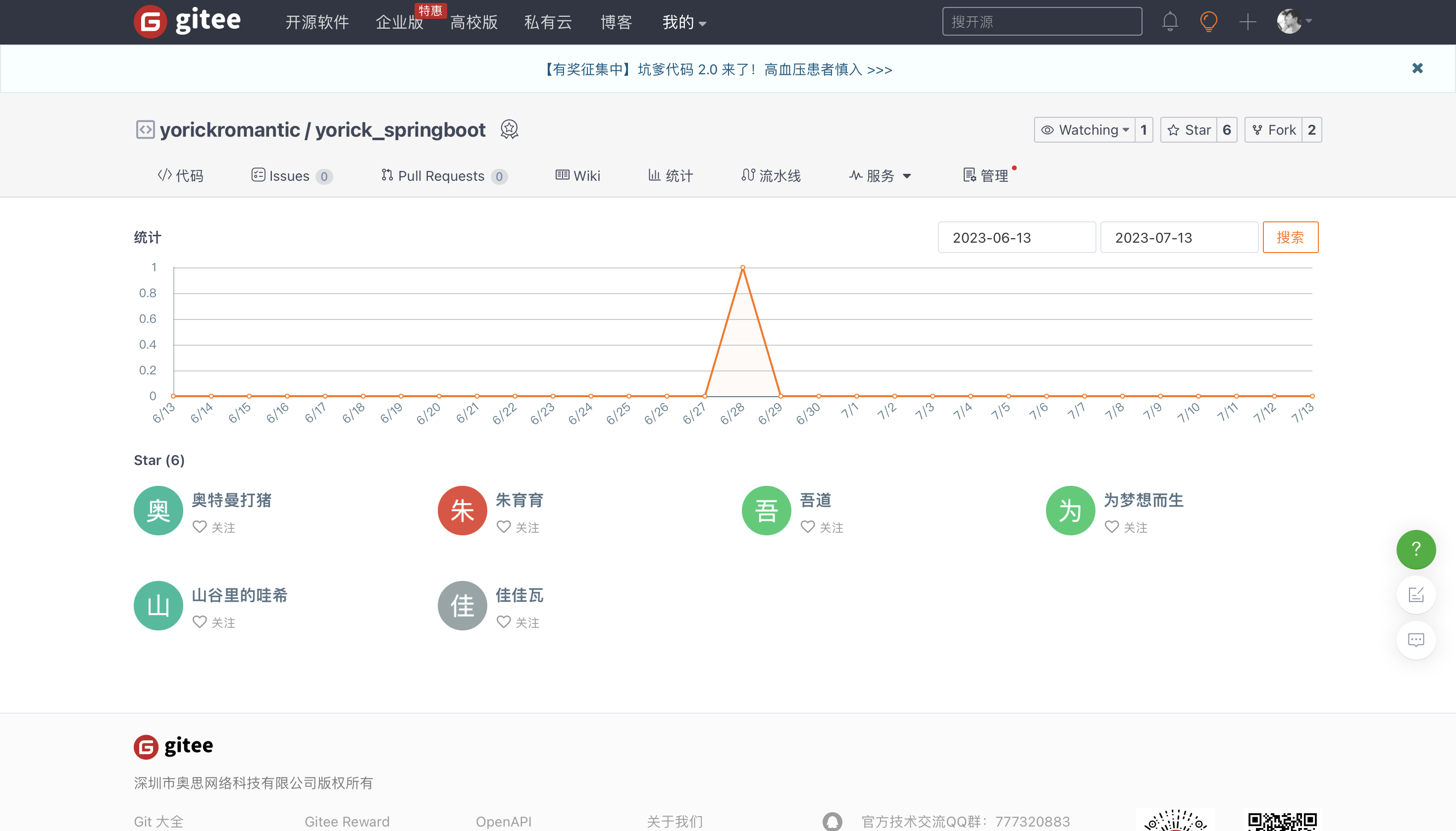Click the repository badge icon
Screen dimensions: 1456x831
pos(509,130)
